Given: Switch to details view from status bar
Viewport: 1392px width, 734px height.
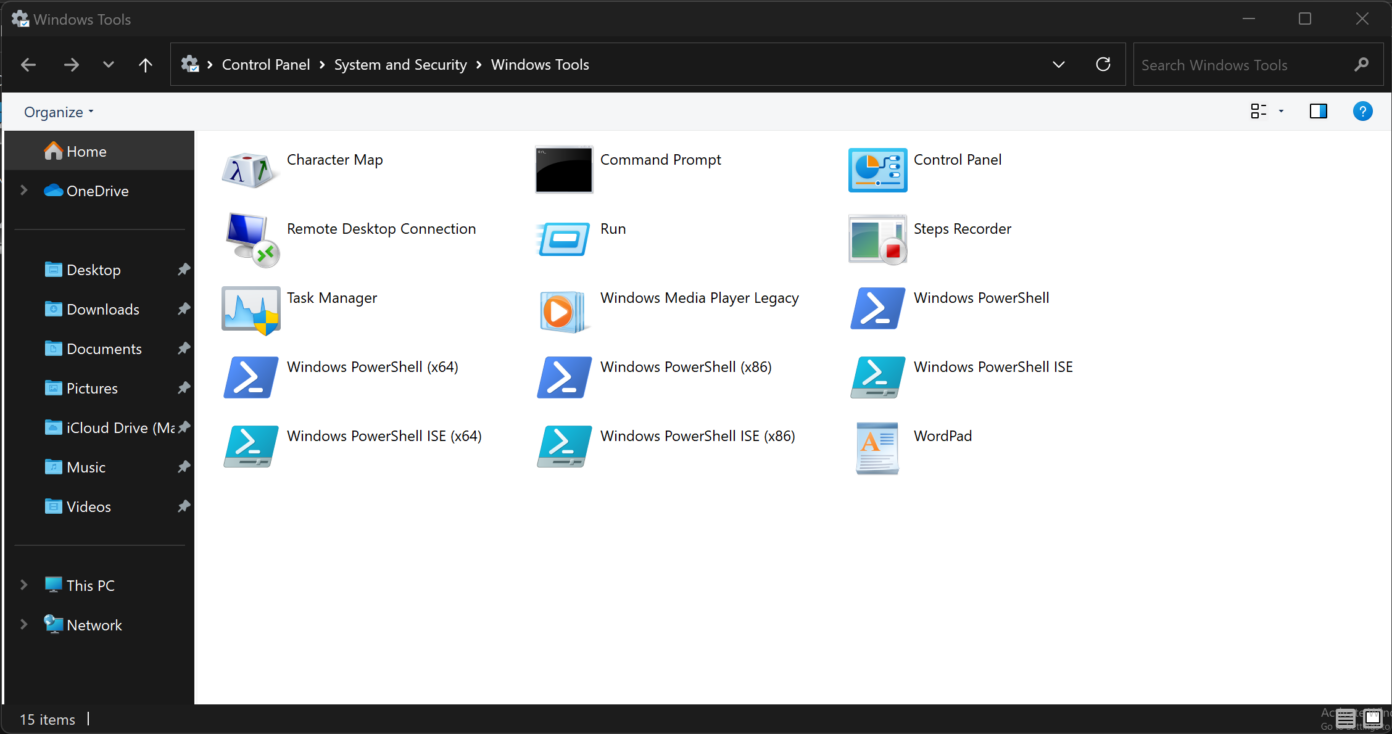Looking at the screenshot, I should (x=1345, y=718).
